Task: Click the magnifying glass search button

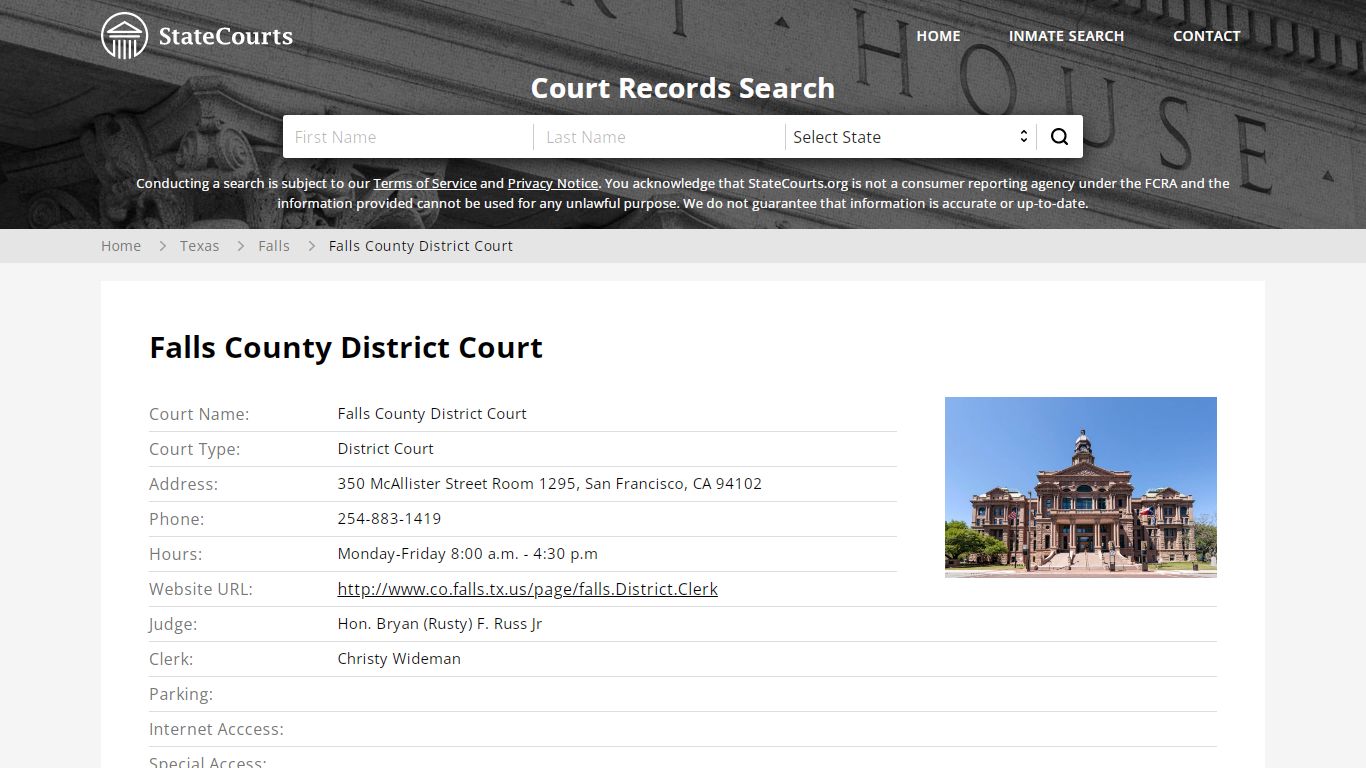Action: coord(1060,137)
